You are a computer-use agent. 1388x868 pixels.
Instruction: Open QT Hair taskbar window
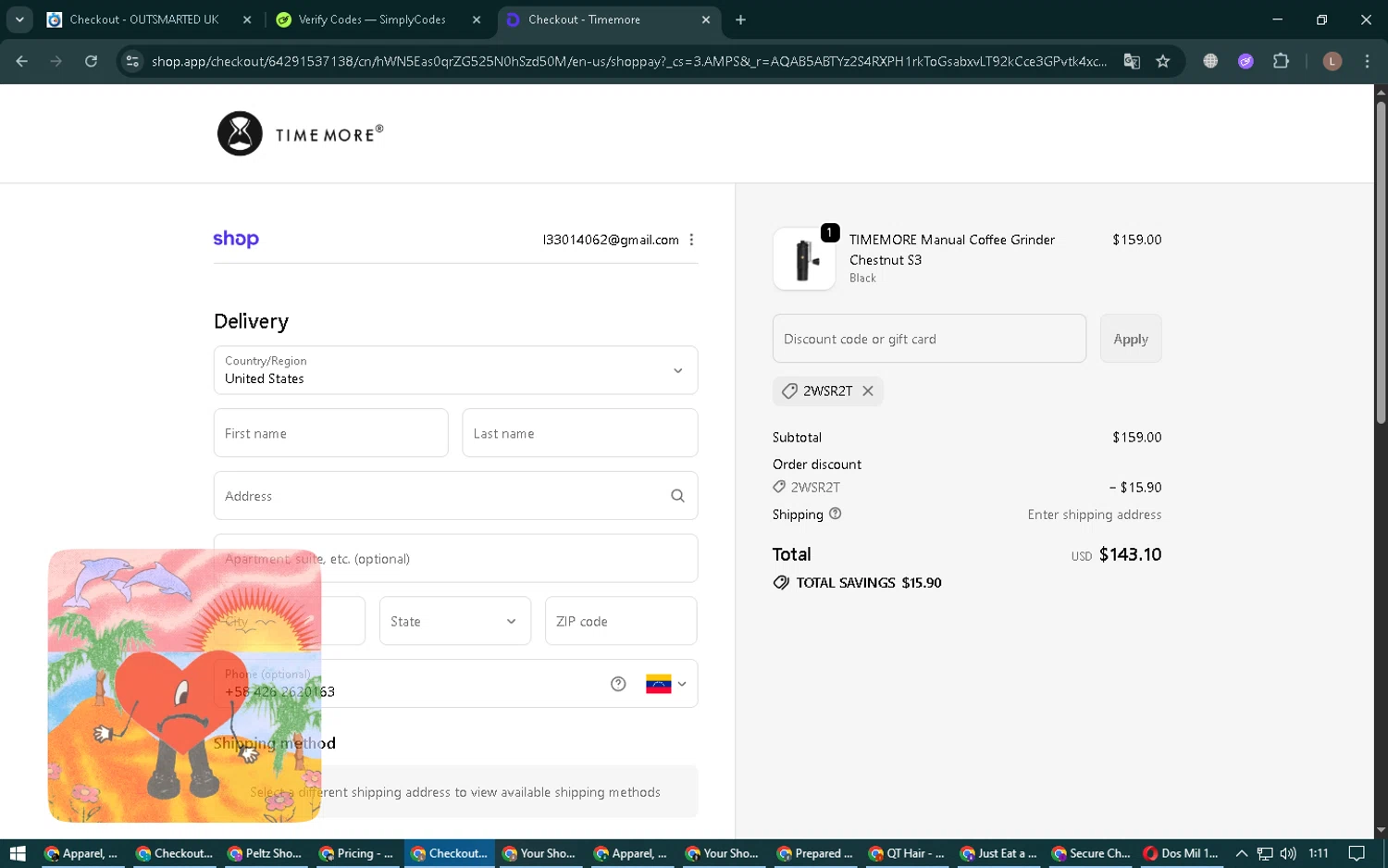906,853
